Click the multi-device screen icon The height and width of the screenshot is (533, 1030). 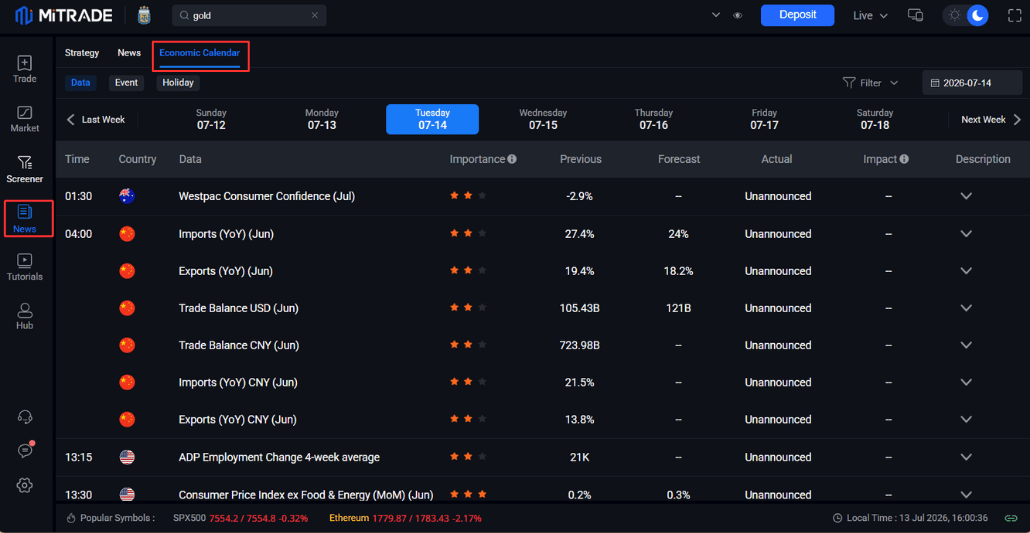click(916, 15)
